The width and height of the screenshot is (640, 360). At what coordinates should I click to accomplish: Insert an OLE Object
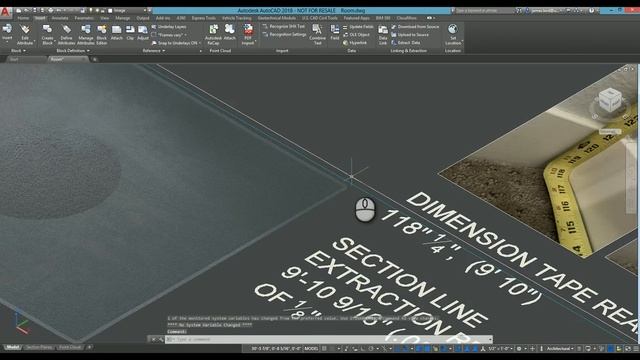click(356, 35)
